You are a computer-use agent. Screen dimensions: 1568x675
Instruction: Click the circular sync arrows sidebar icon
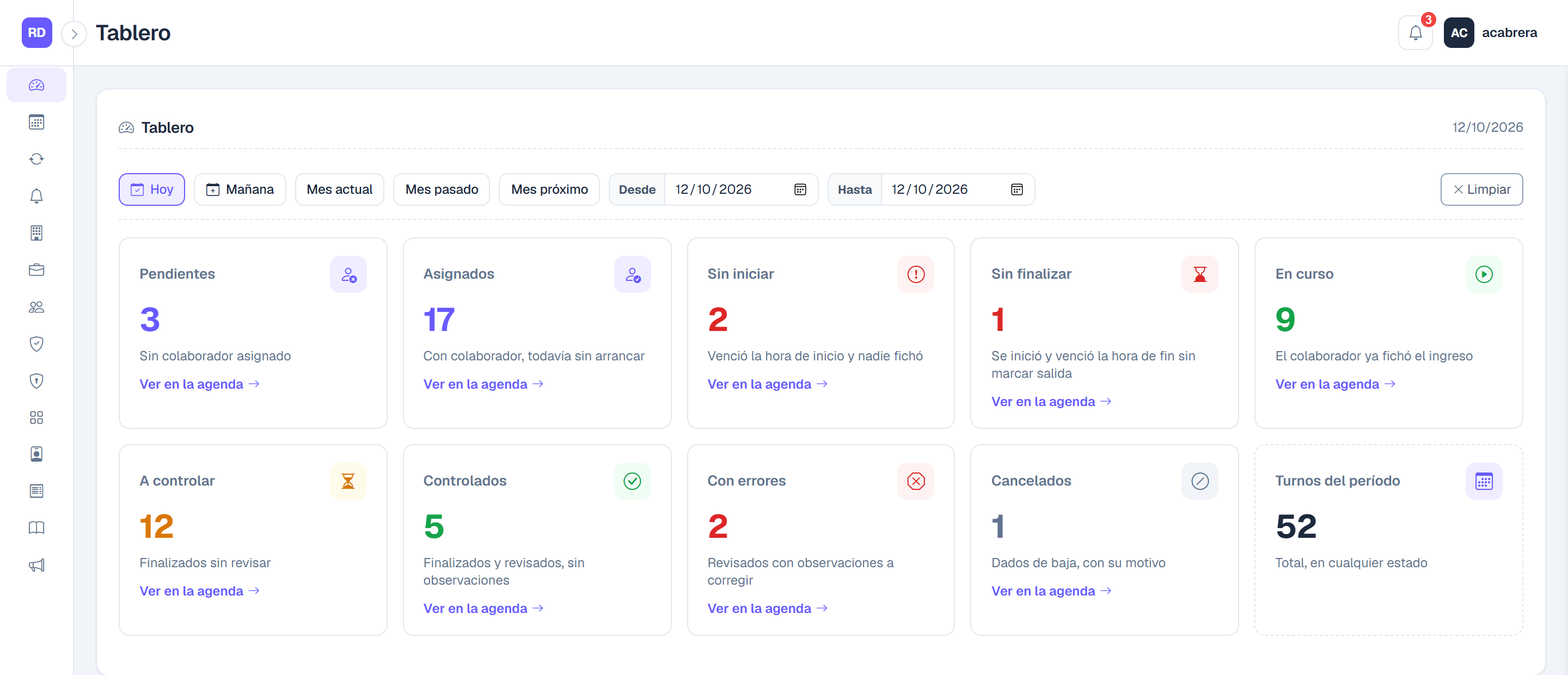[x=36, y=159]
